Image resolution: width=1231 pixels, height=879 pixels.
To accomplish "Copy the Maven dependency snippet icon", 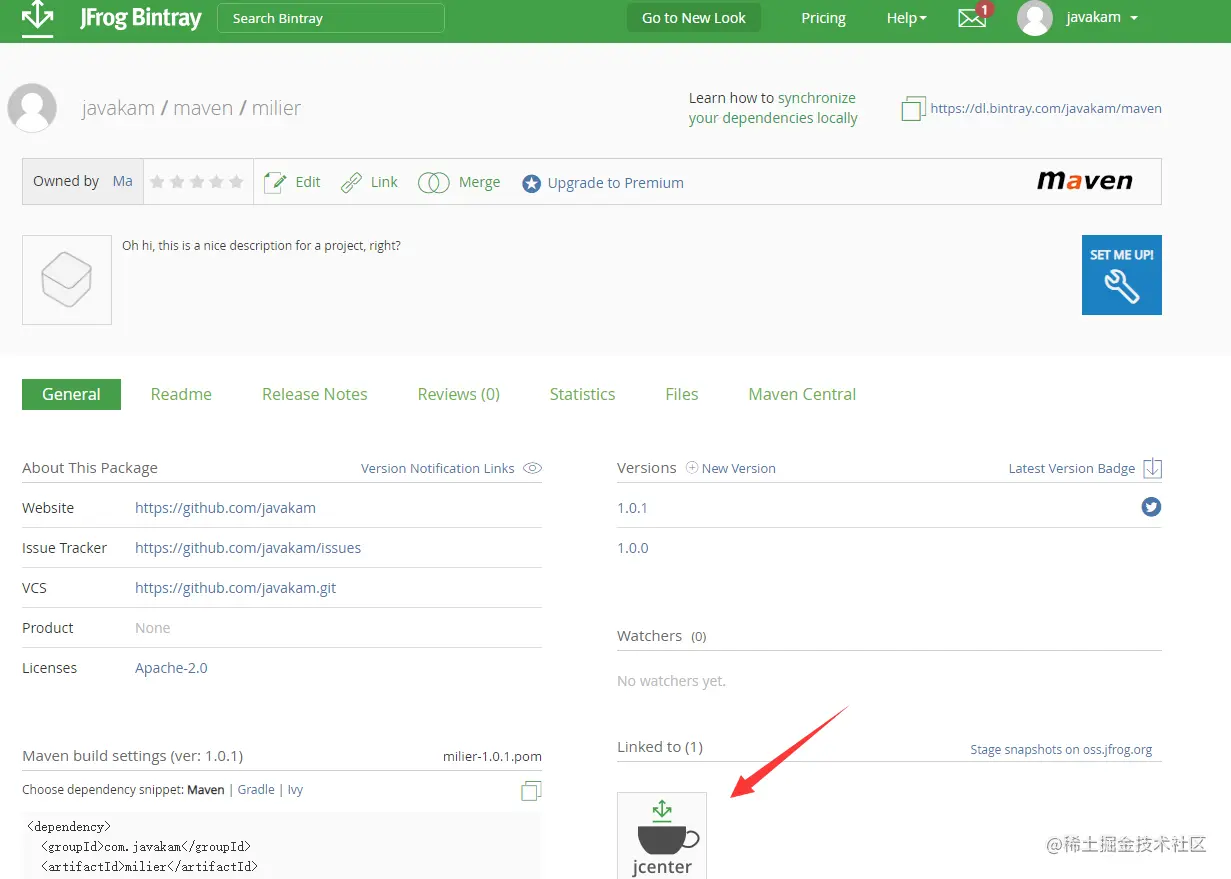I will (531, 791).
